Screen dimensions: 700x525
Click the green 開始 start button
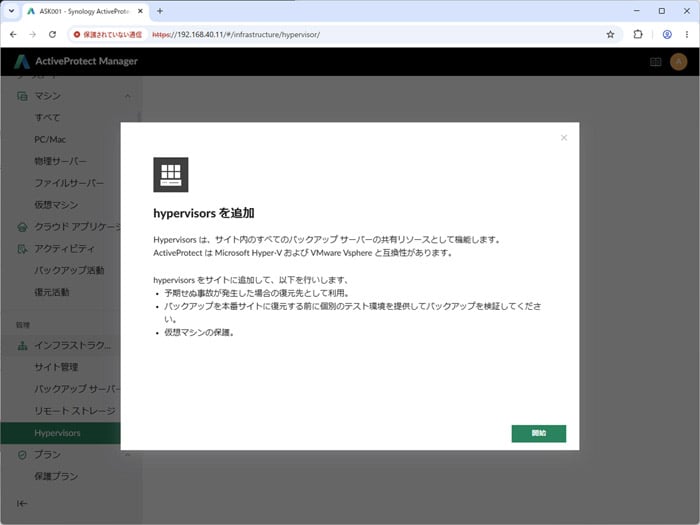pos(538,433)
